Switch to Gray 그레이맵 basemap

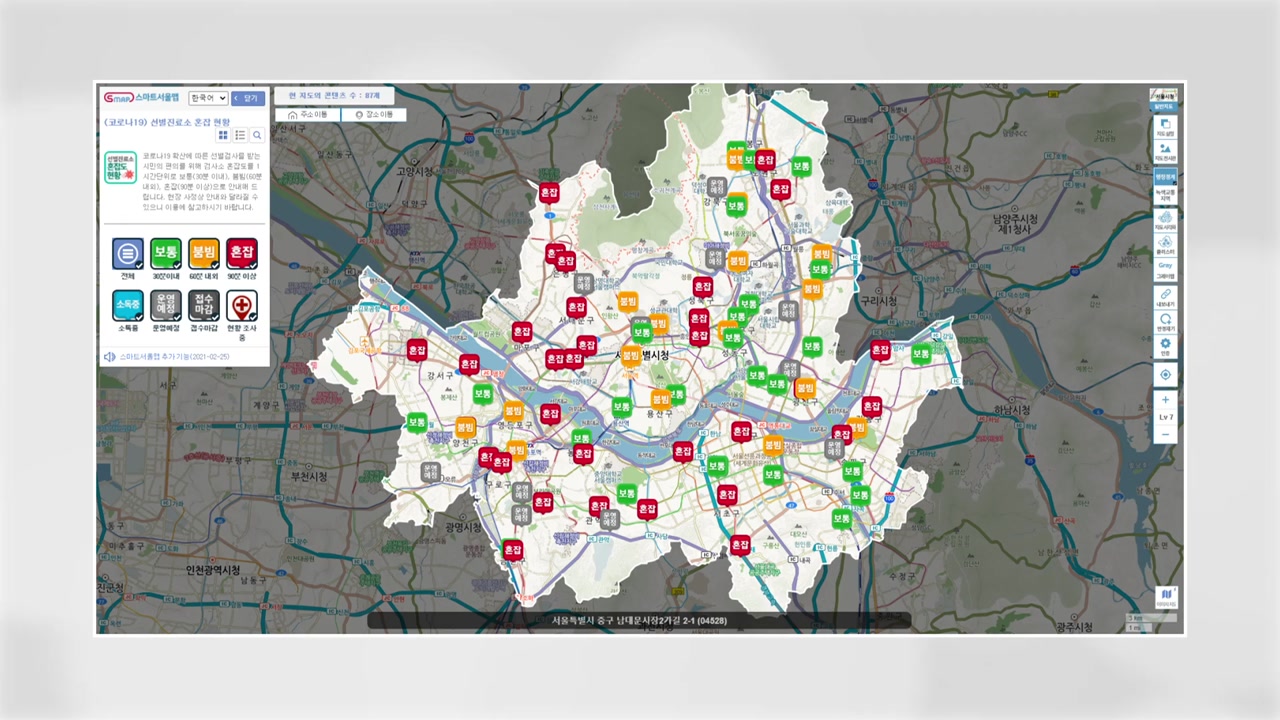1165,270
